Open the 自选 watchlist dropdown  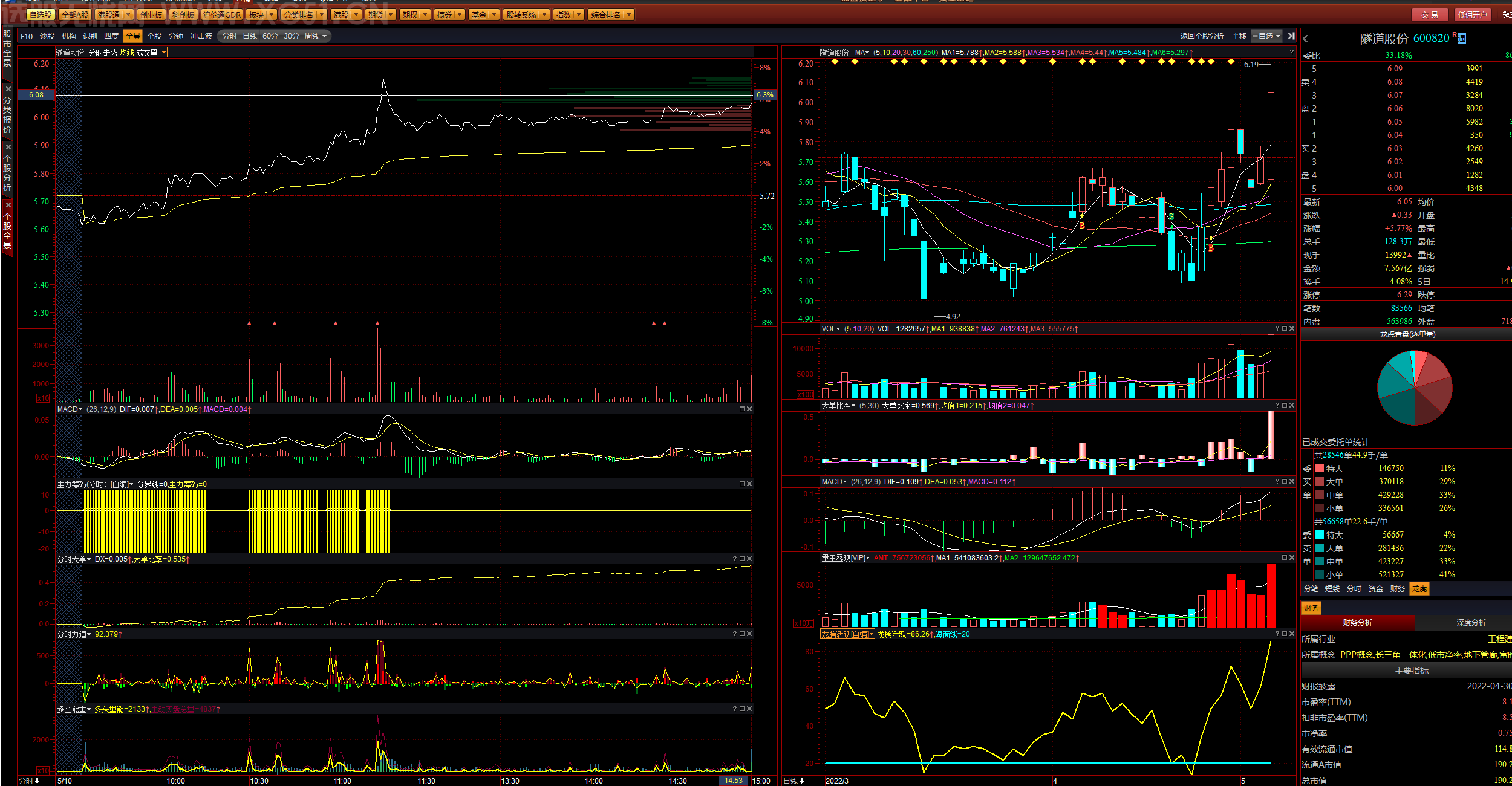point(1267,36)
